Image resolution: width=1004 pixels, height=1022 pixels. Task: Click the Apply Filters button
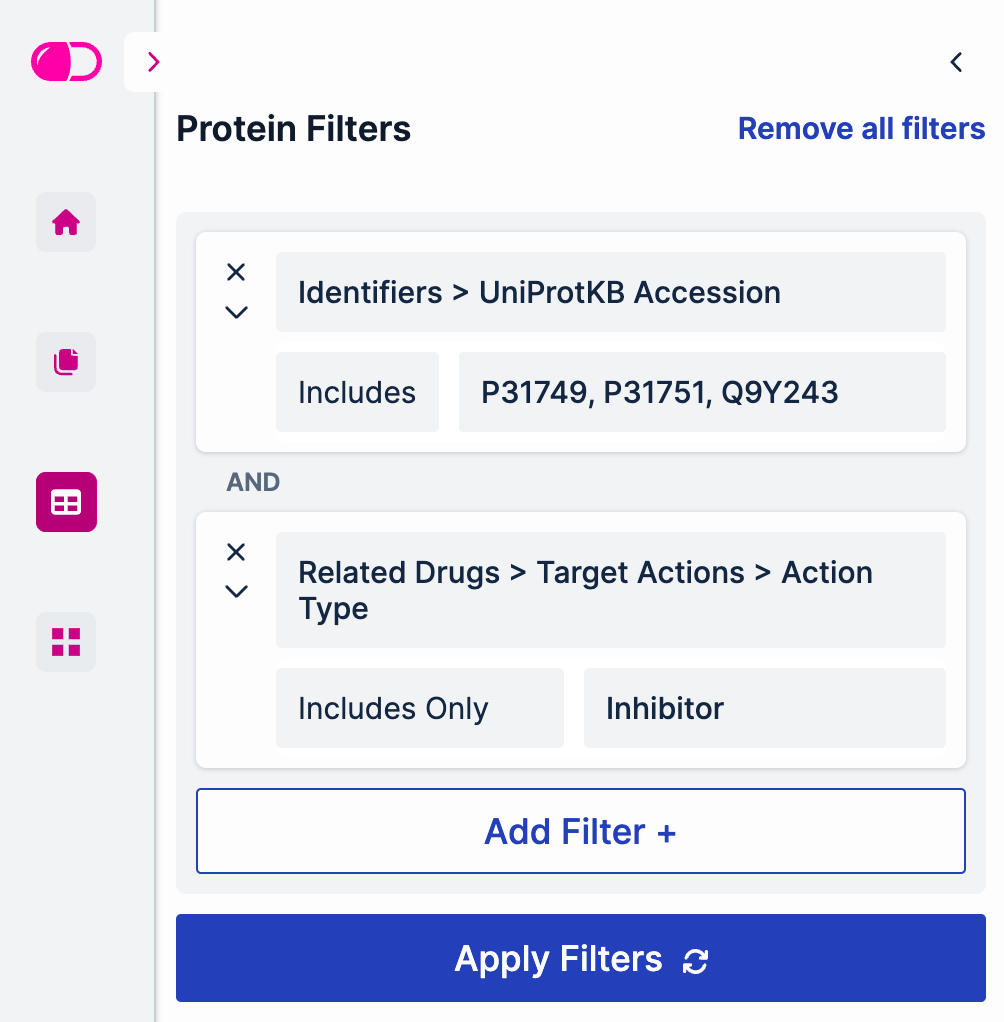(580, 958)
